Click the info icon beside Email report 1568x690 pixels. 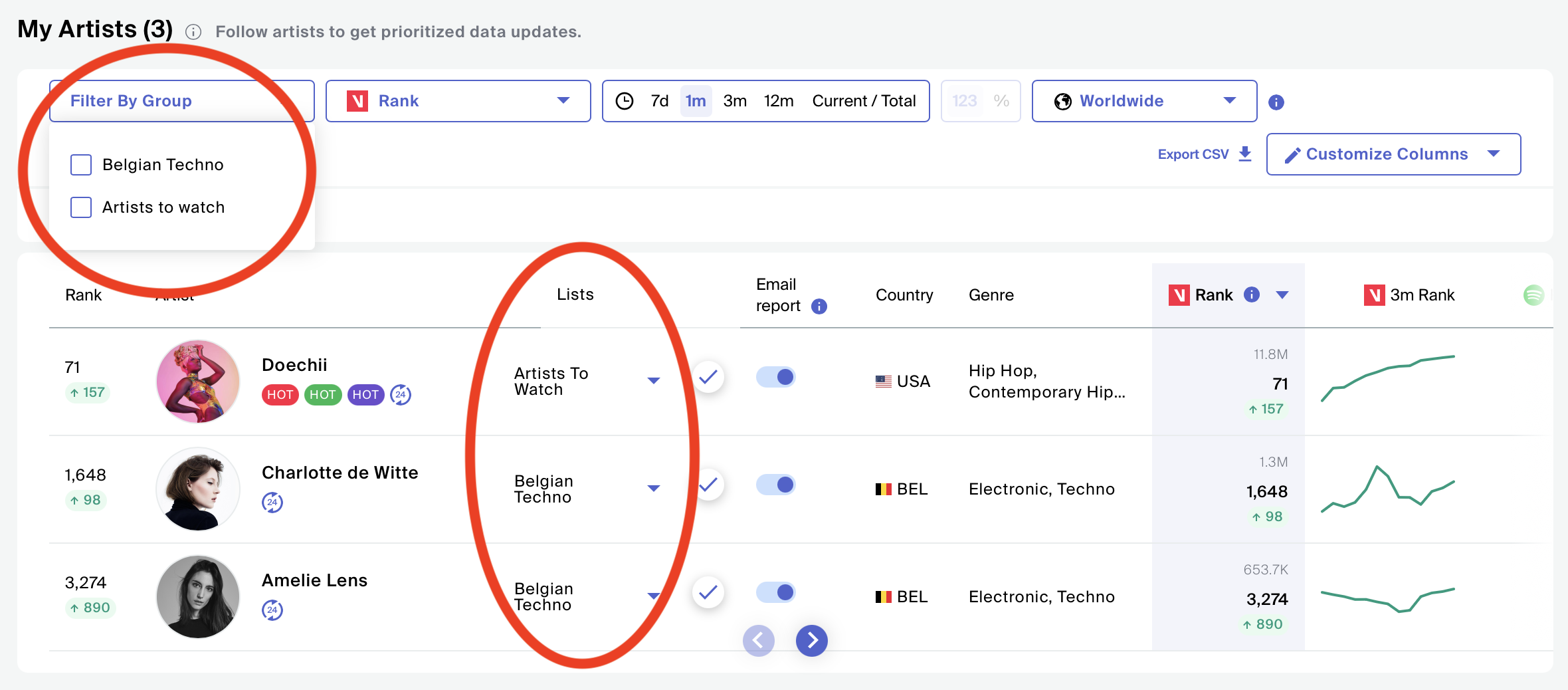click(819, 306)
